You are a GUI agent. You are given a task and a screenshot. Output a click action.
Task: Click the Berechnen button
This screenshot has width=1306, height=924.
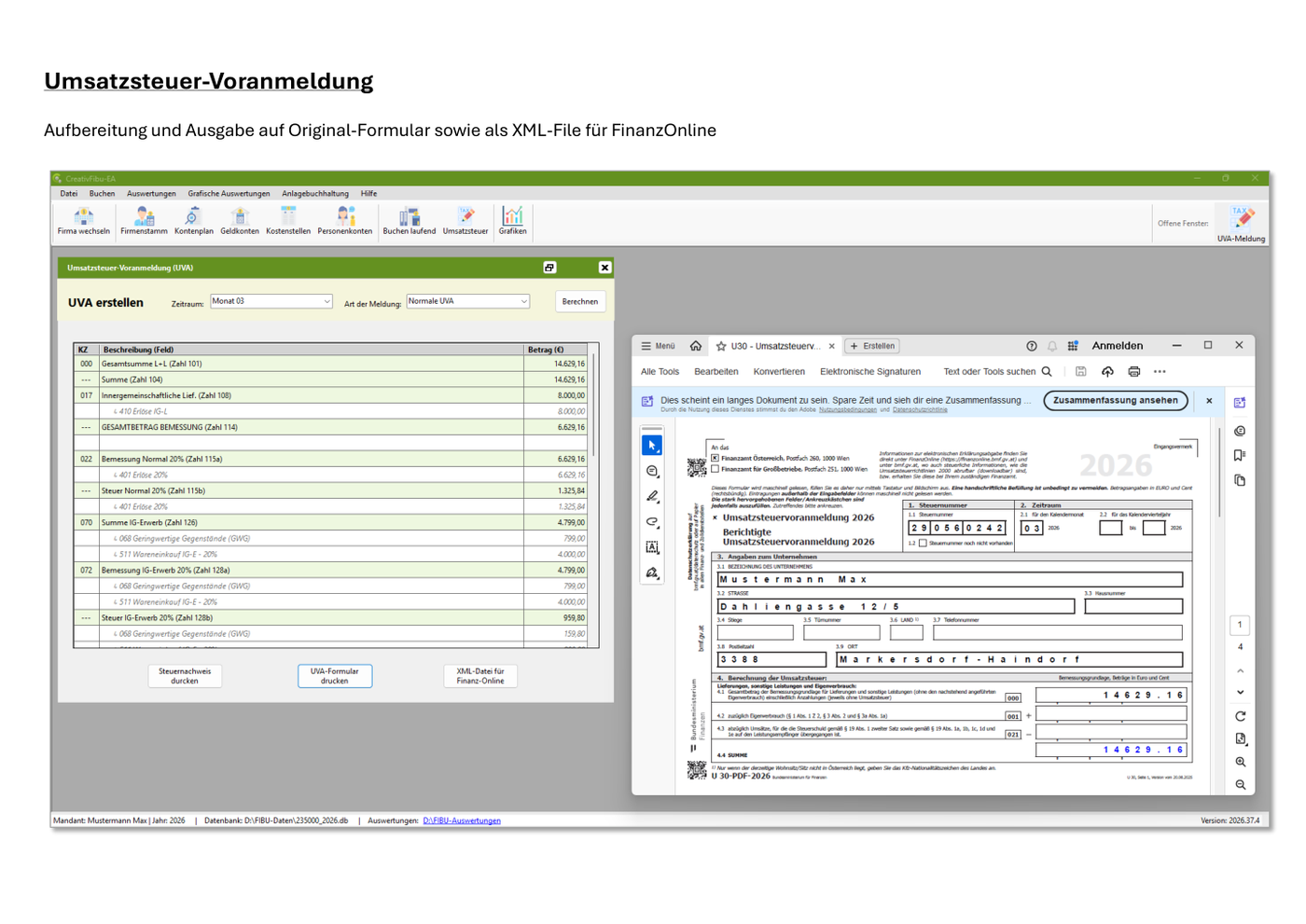tap(580, 301)
